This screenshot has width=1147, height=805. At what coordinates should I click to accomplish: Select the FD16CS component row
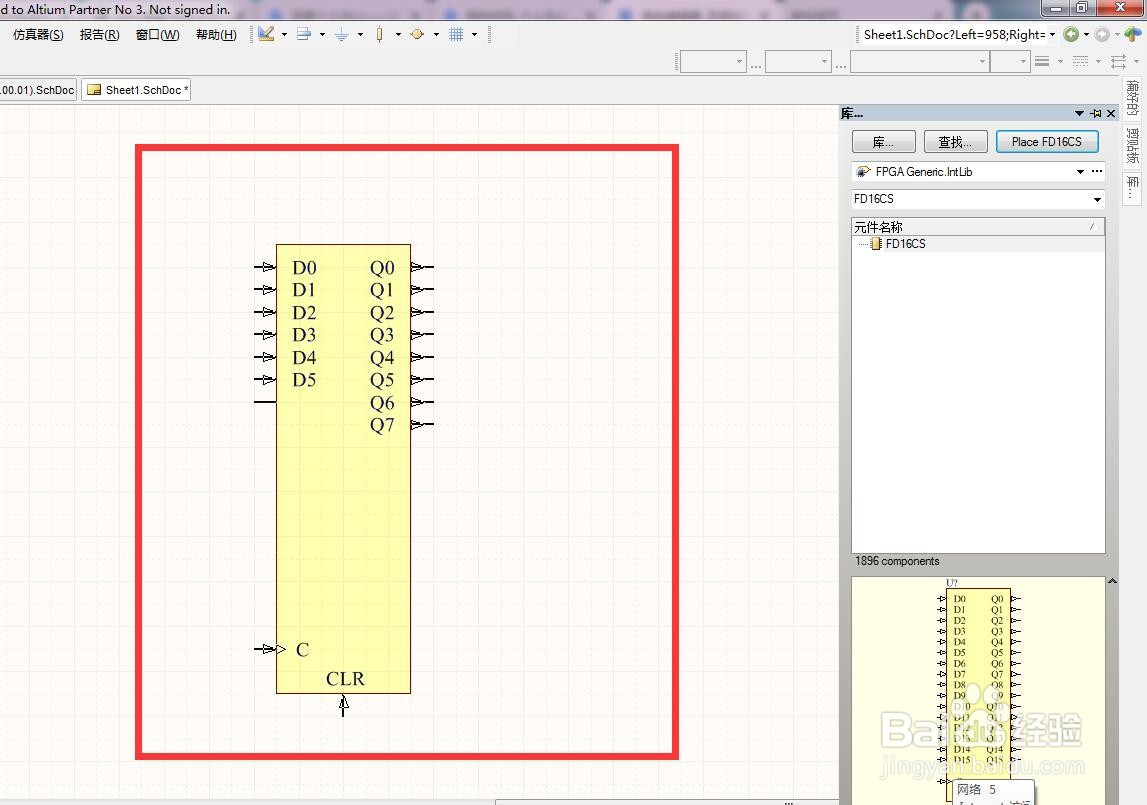(x=978, y=244)
